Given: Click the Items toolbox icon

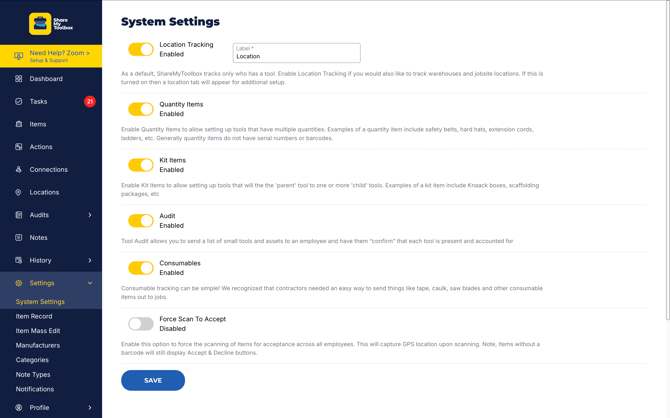Looking at the screenshot, I should click(x=18, y=124).
